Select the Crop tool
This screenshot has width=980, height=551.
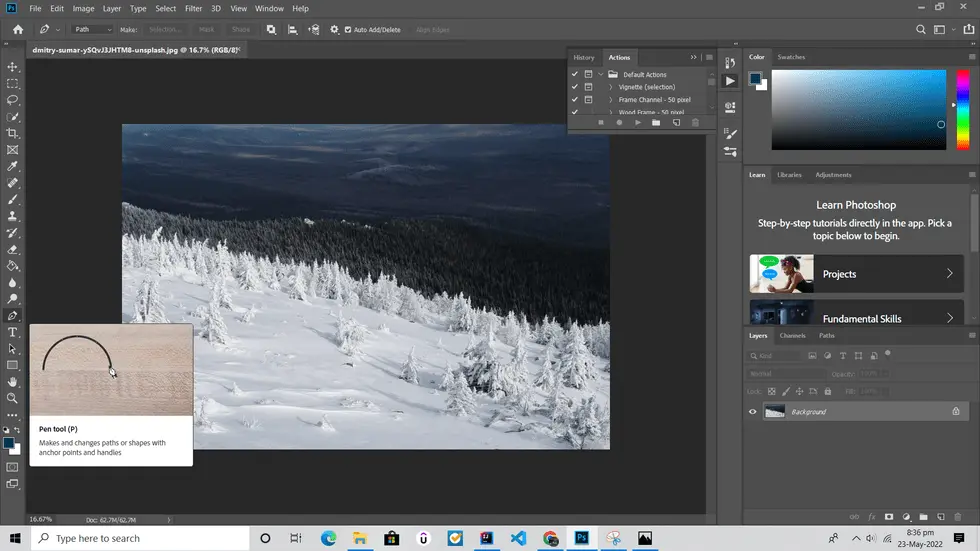click(x=13, y=133)
